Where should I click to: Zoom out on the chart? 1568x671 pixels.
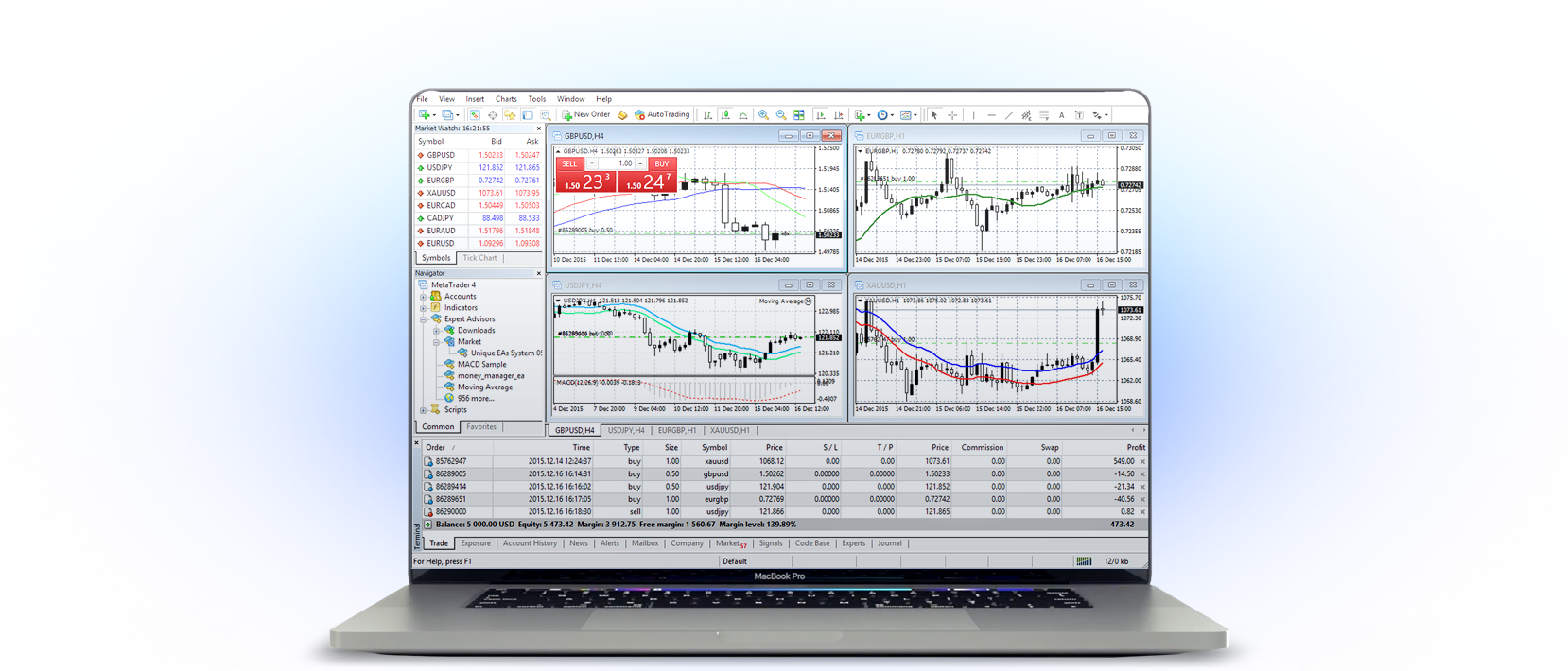(x=781, y=115)
